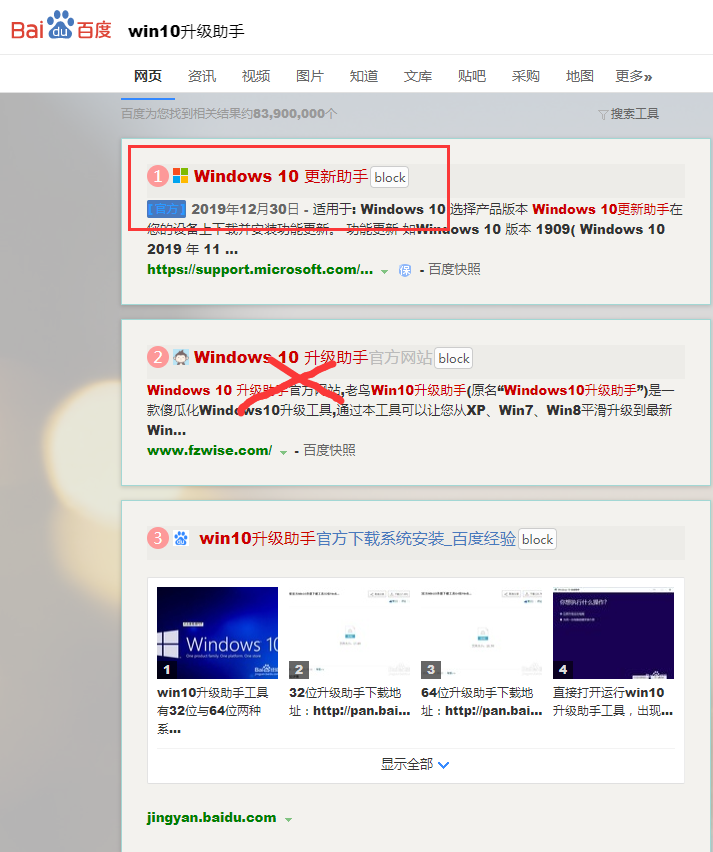Switch to the 视频 tab

pyautogui.click(x=256, y=76)
